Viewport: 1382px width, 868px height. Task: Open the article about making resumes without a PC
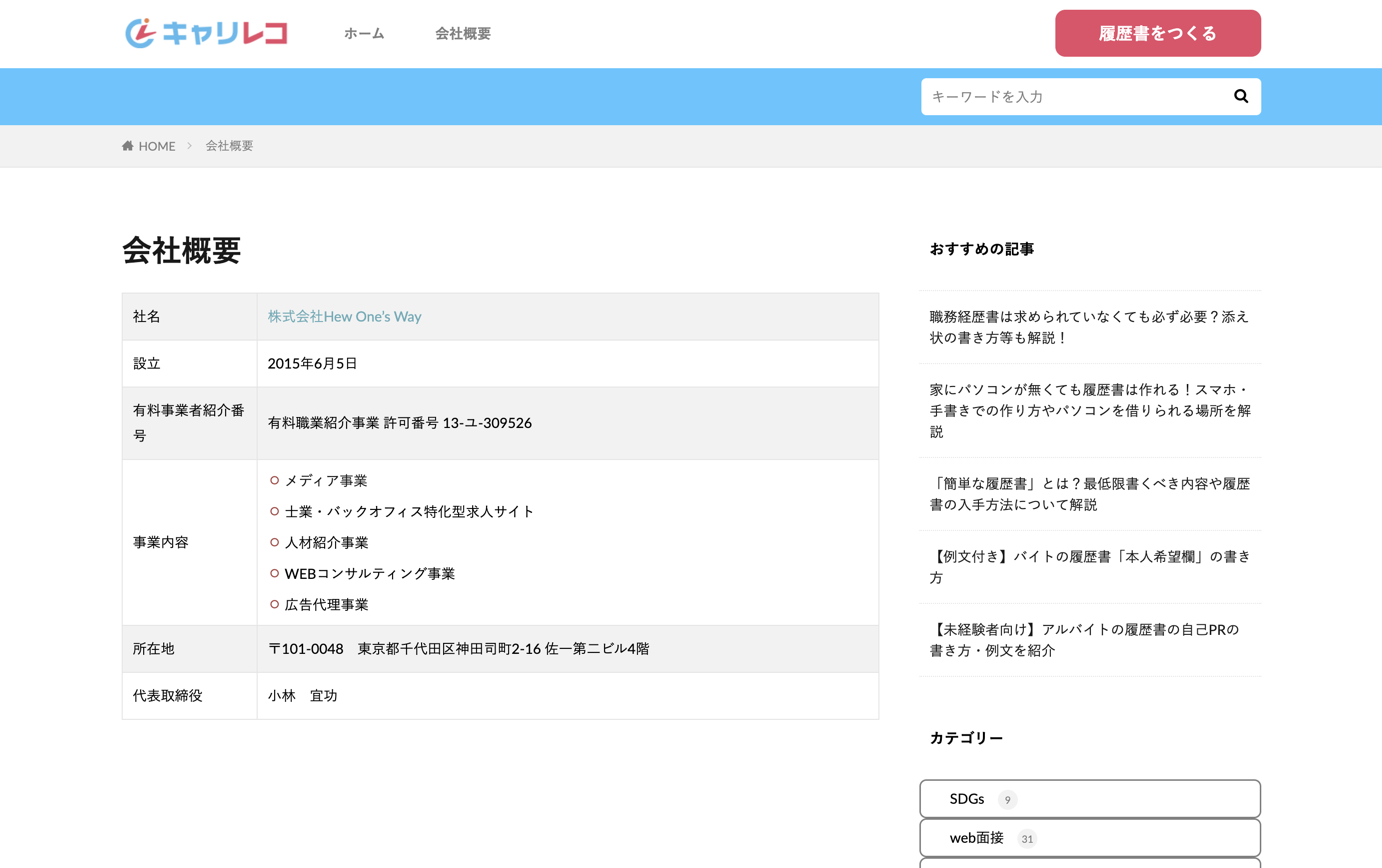pyautogui.click(x=1090, y=410)
